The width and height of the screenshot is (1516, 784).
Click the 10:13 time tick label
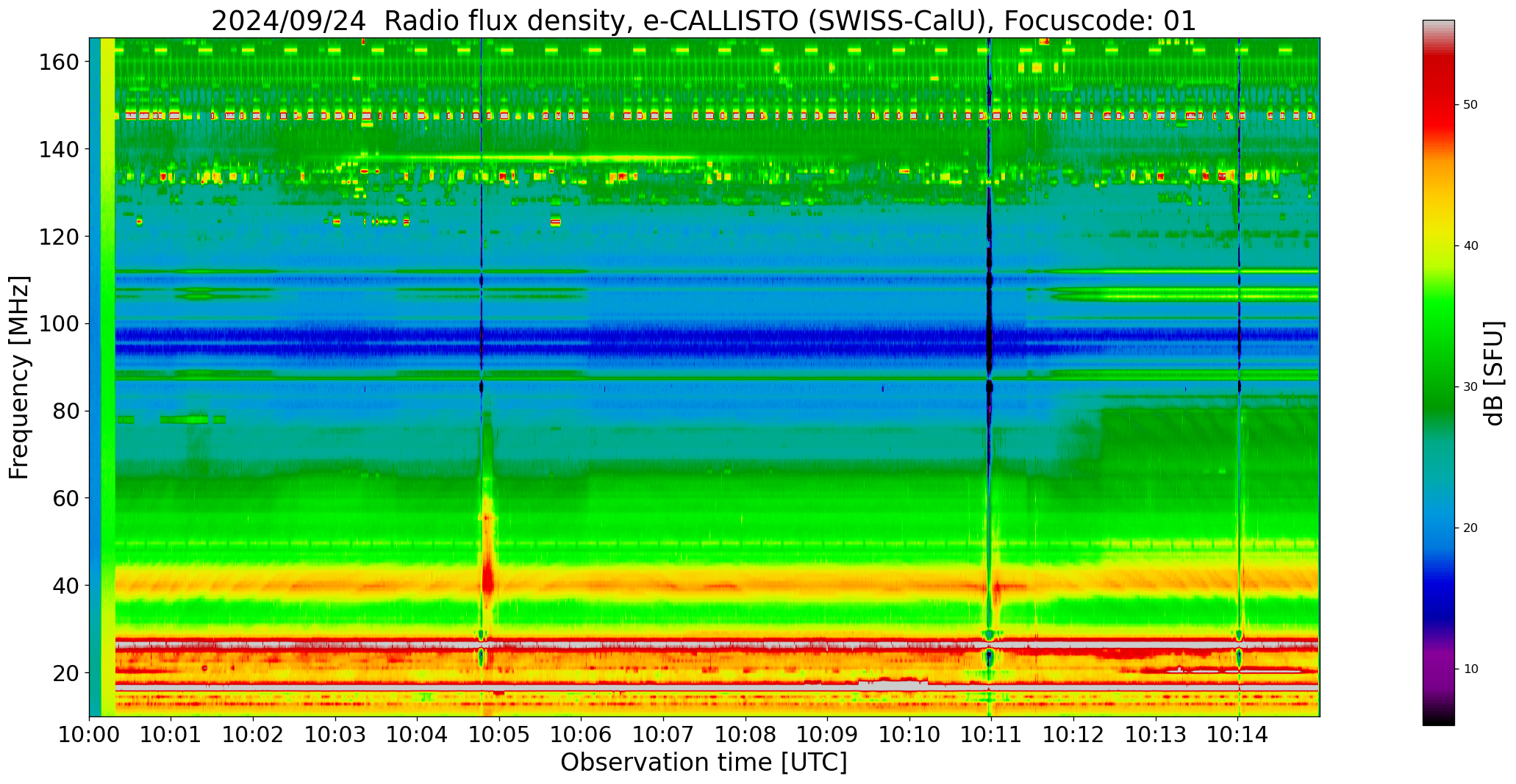(1155, 735)
